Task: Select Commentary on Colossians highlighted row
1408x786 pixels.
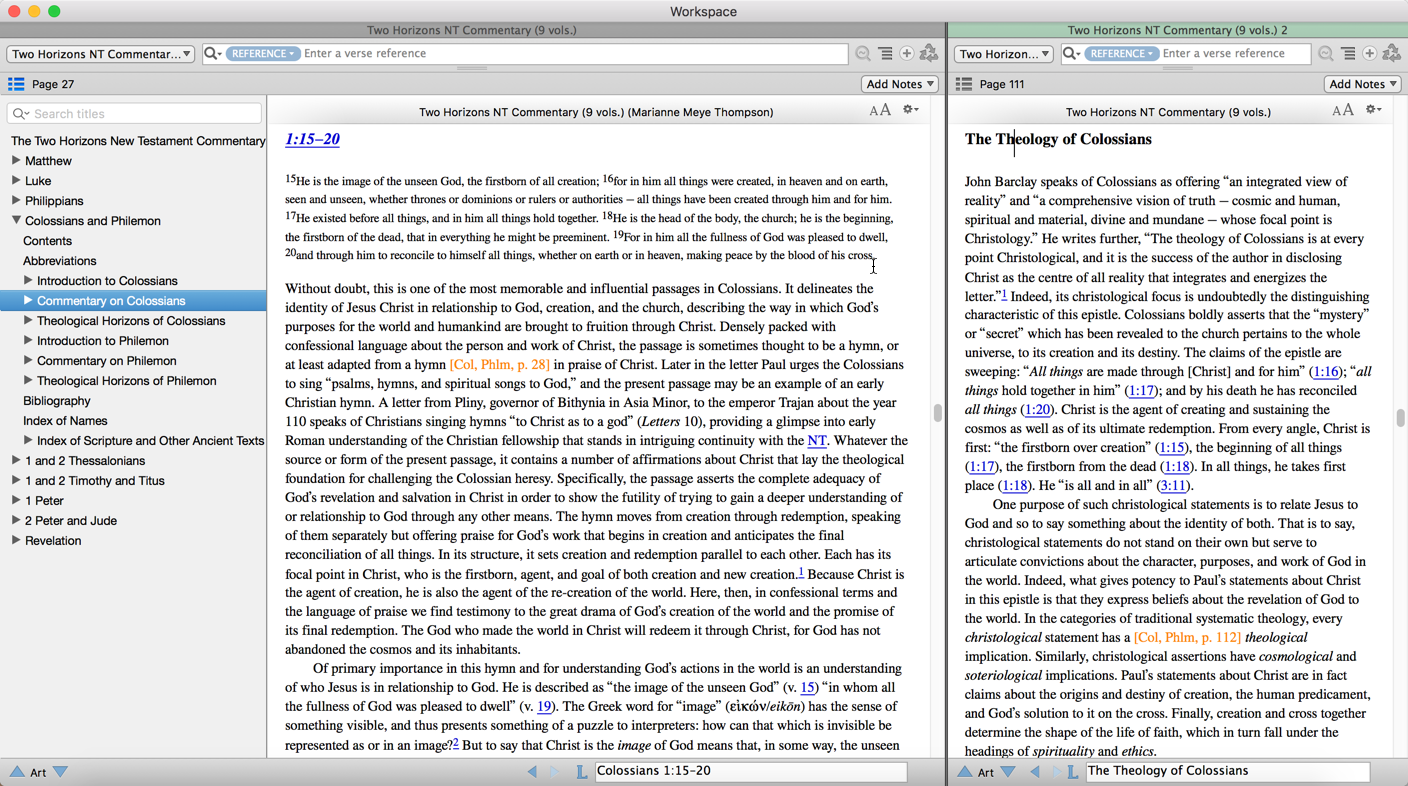Action: [133, 300]
